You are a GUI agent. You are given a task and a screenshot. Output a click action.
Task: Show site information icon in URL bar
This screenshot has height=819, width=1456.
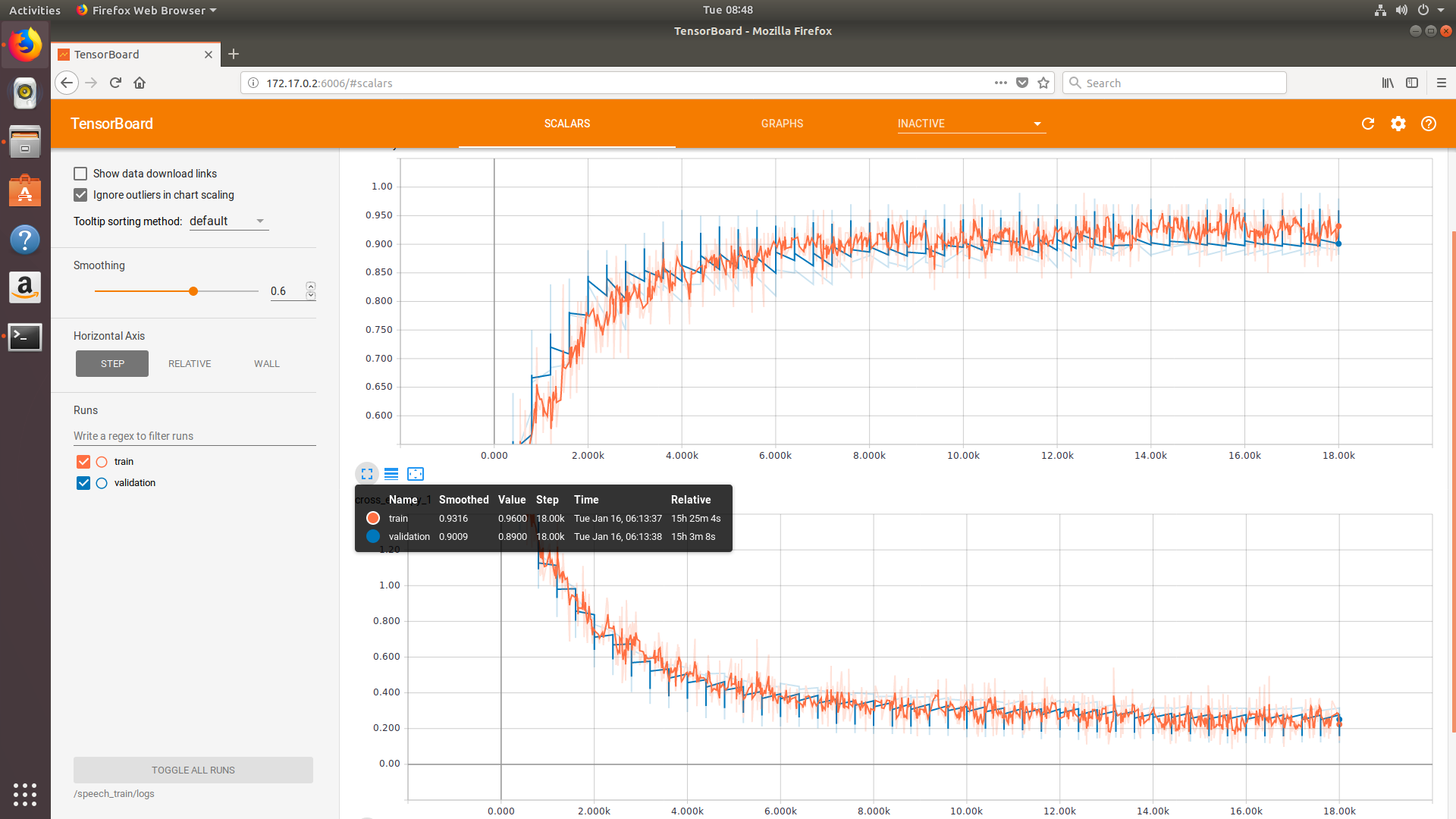pyautogui.click(x=253, y=83)
